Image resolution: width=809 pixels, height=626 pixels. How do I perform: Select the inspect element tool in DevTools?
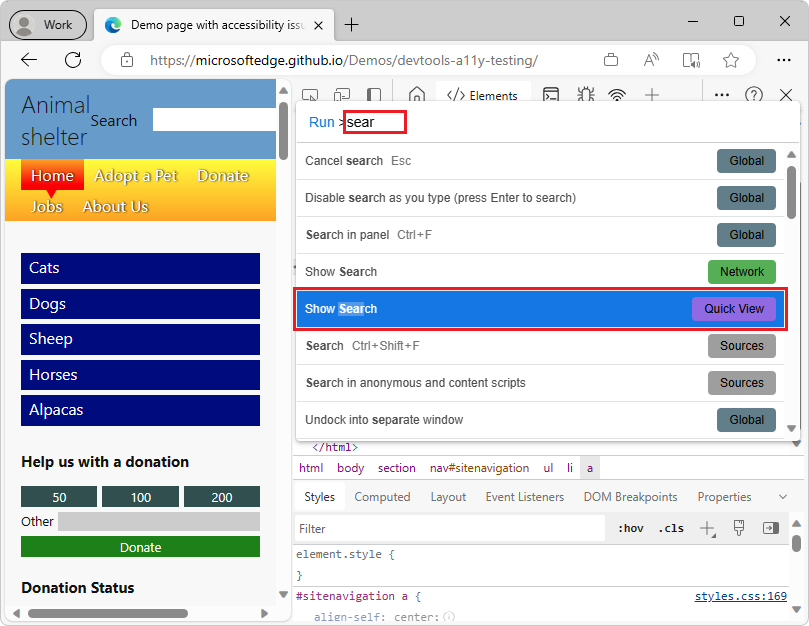tap(311, 94)
